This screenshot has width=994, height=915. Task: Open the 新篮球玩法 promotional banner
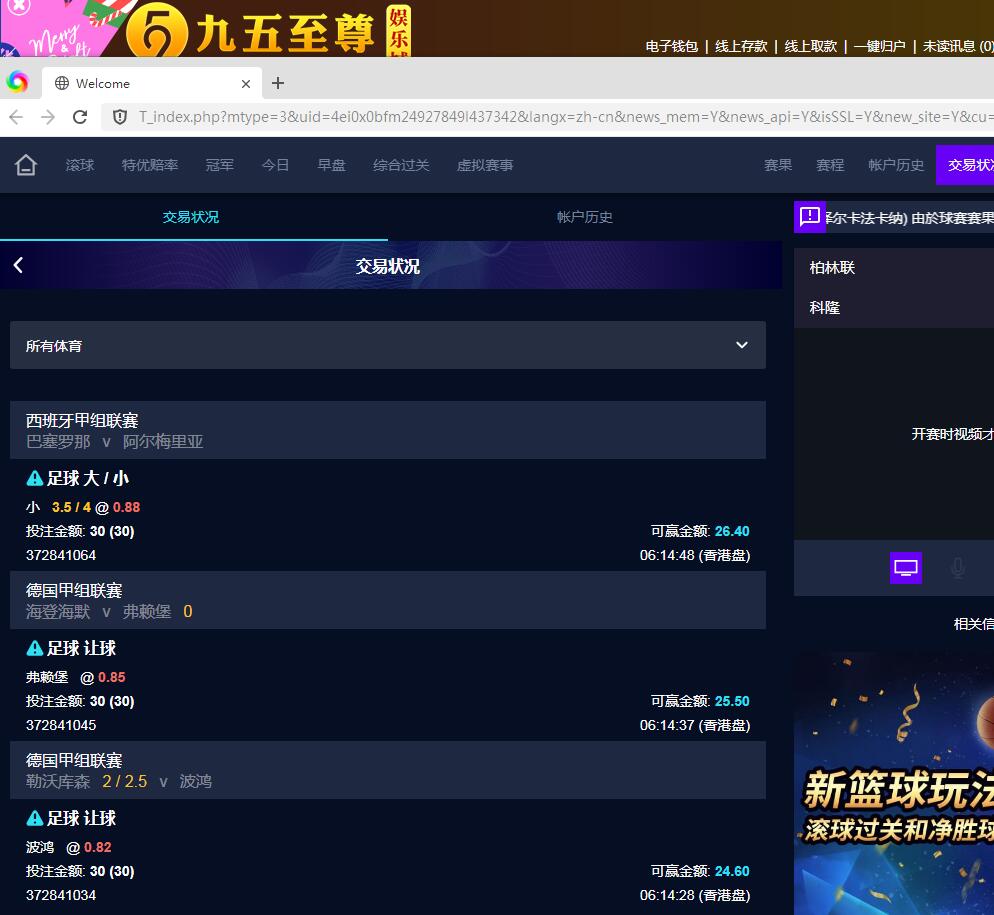894,784
